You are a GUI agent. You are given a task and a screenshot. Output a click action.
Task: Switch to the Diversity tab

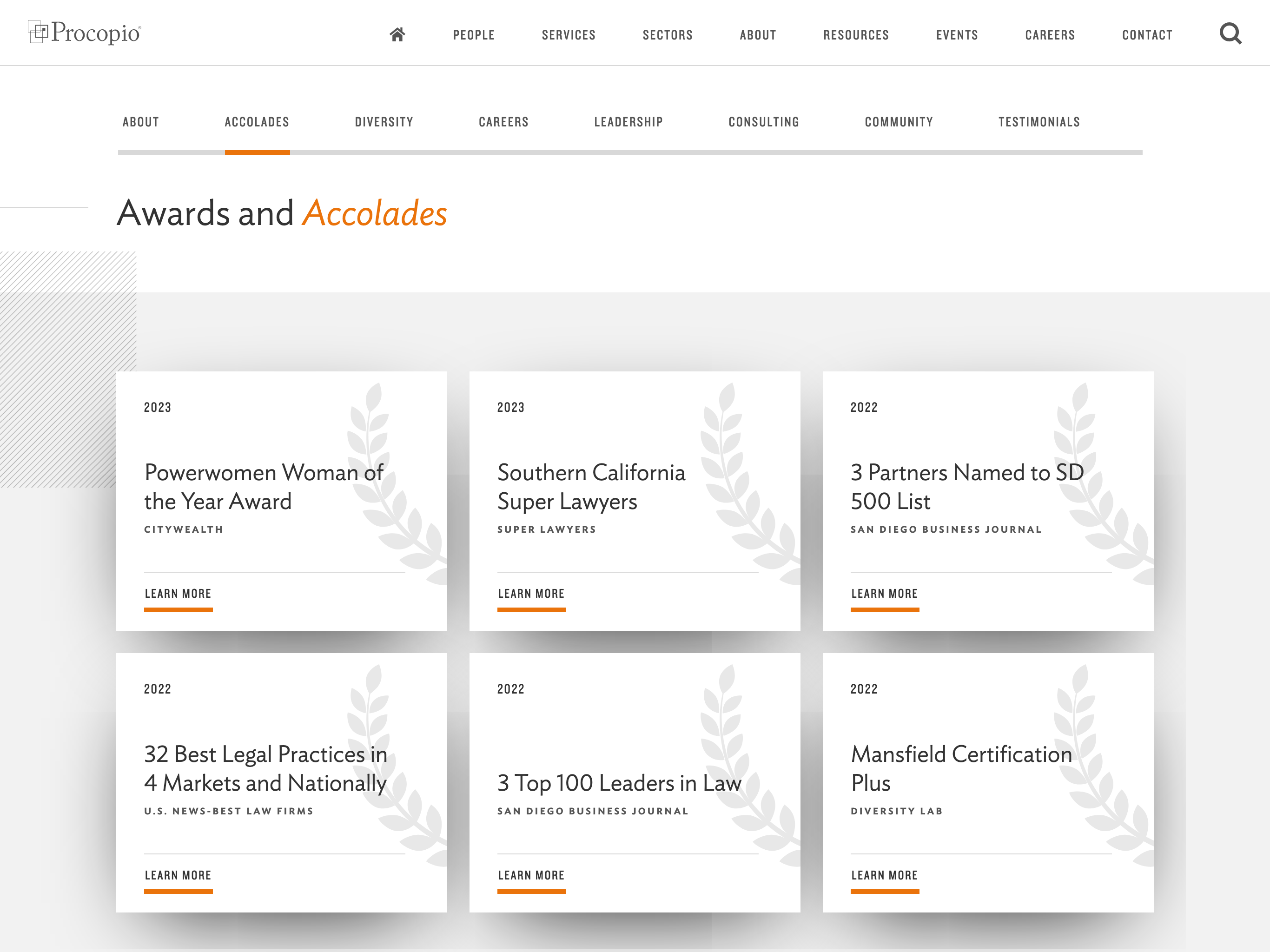[x=384, y=122]
